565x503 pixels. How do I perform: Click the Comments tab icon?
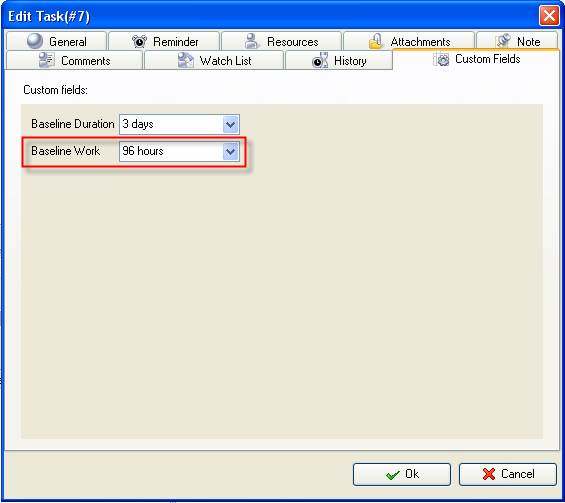46,60
